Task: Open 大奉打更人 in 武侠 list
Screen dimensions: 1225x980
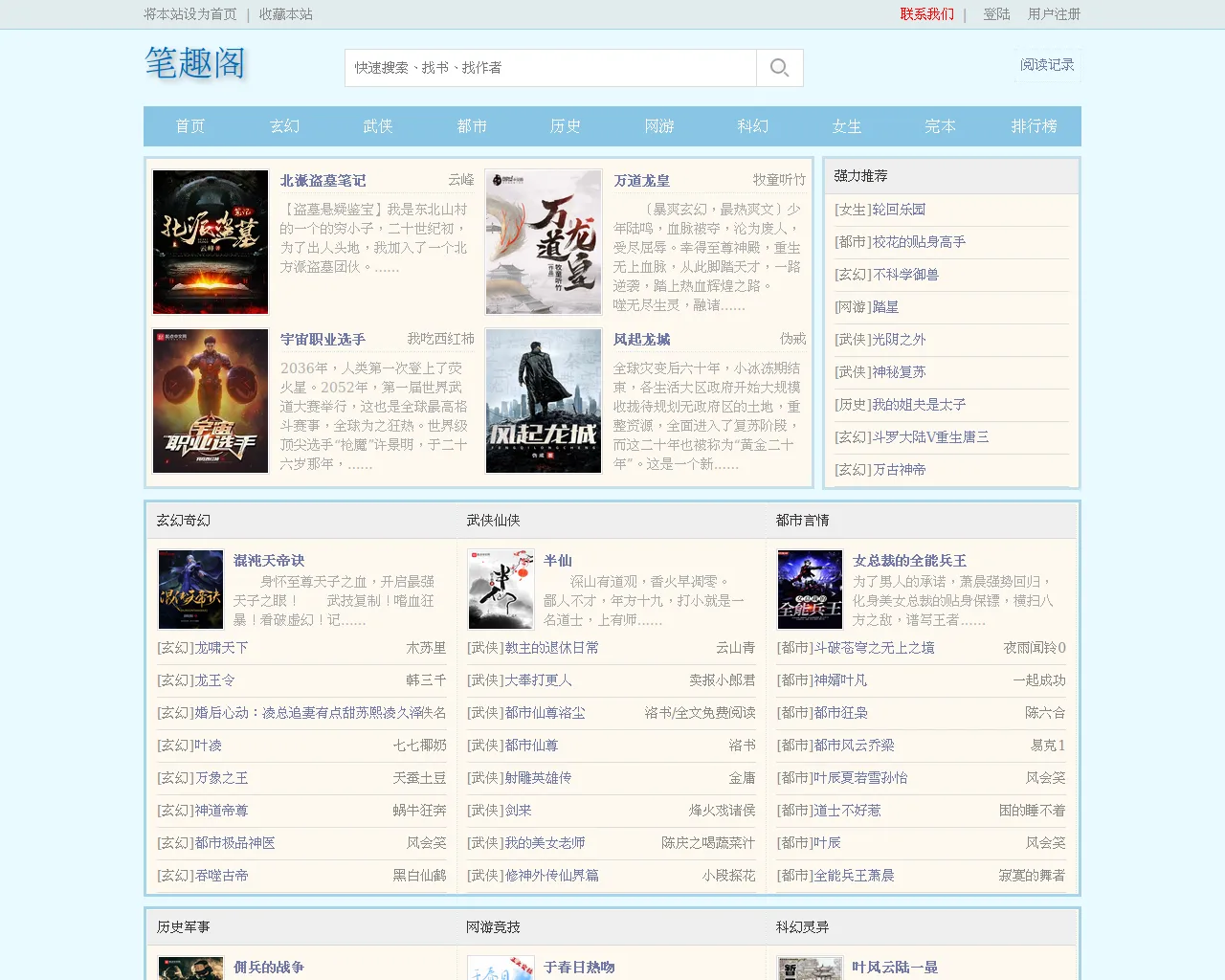Action: (x=538, y=680)
